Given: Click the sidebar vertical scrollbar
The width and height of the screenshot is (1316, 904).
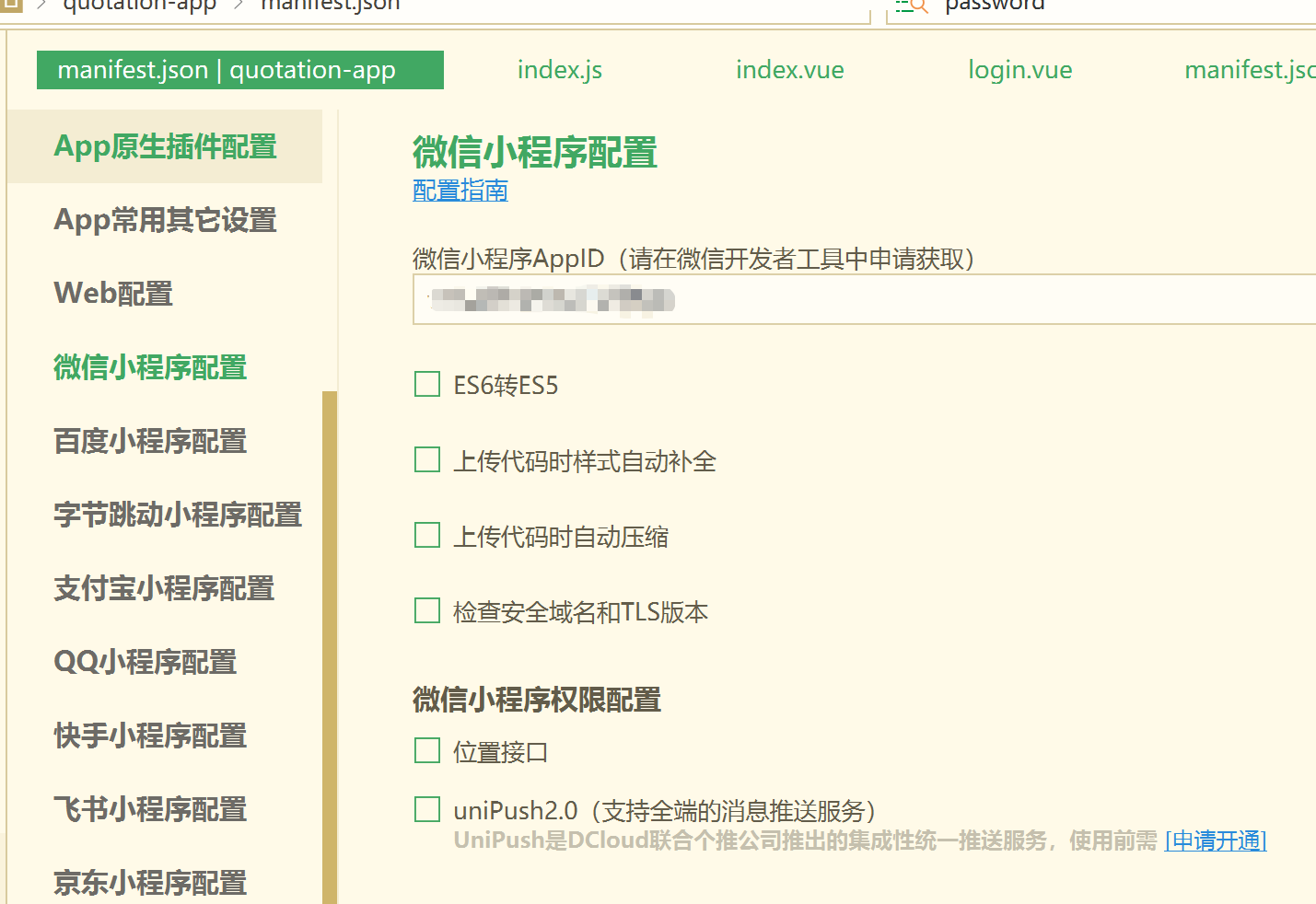Looking at the screenshot, I should click(330, 647).
